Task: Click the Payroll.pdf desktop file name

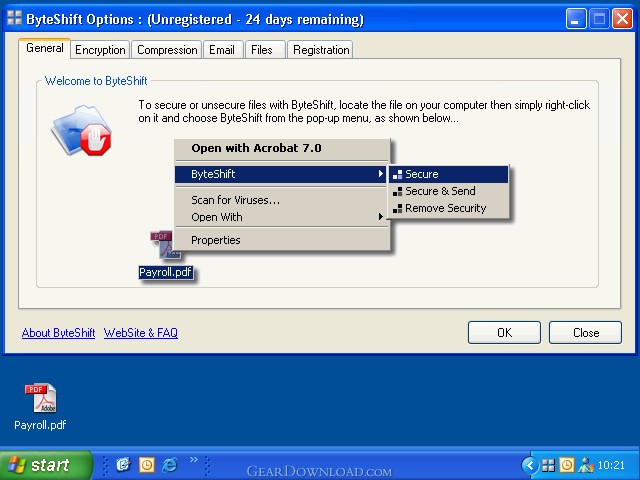Action: (x=40, y=425)
